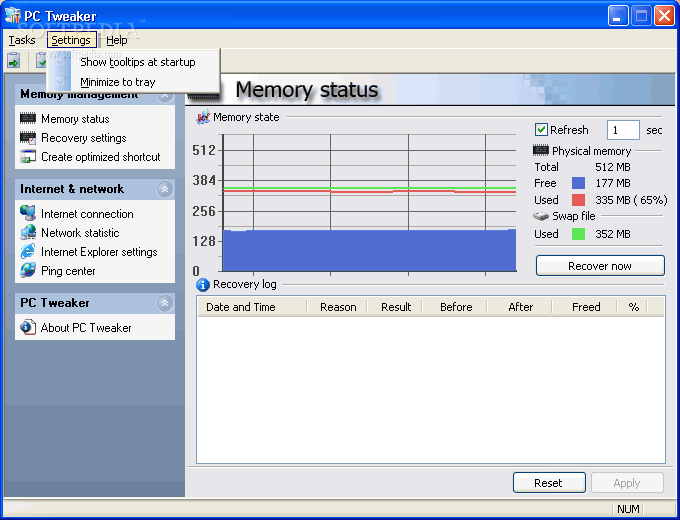The image size is (680, 520).
Task: Collapse the PC Tweaker sidebar panel
Action: click(x=165, y=303)
